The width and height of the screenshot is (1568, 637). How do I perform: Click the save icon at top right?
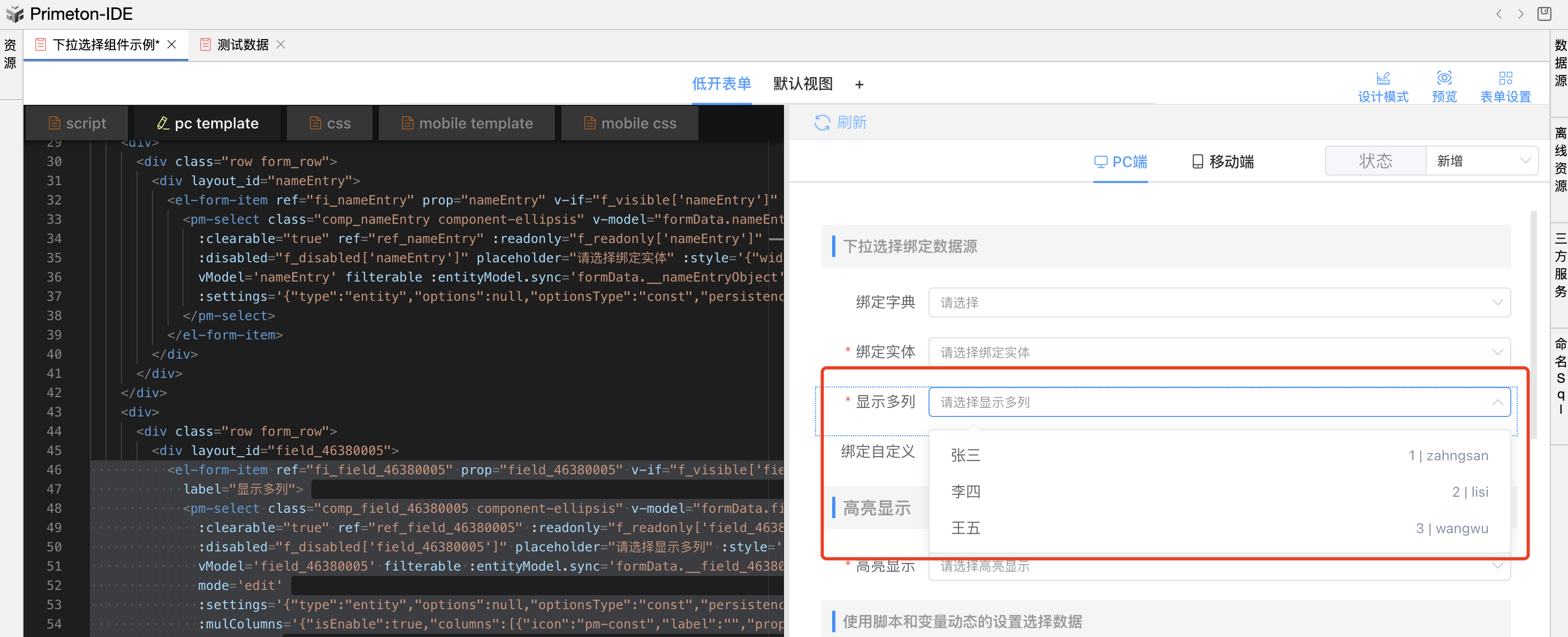coord(1544,13)
